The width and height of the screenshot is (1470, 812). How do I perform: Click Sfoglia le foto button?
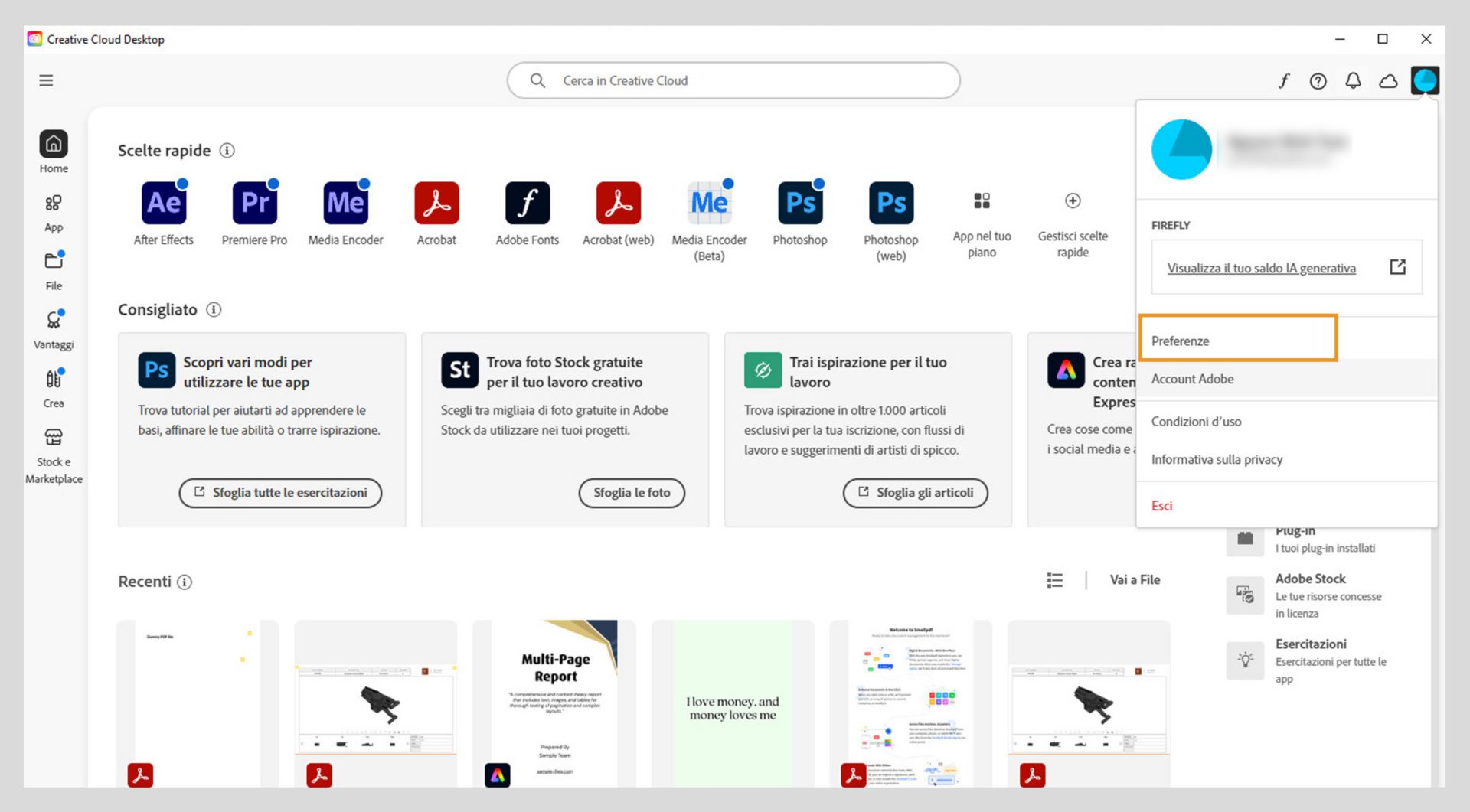click(632, 493)
